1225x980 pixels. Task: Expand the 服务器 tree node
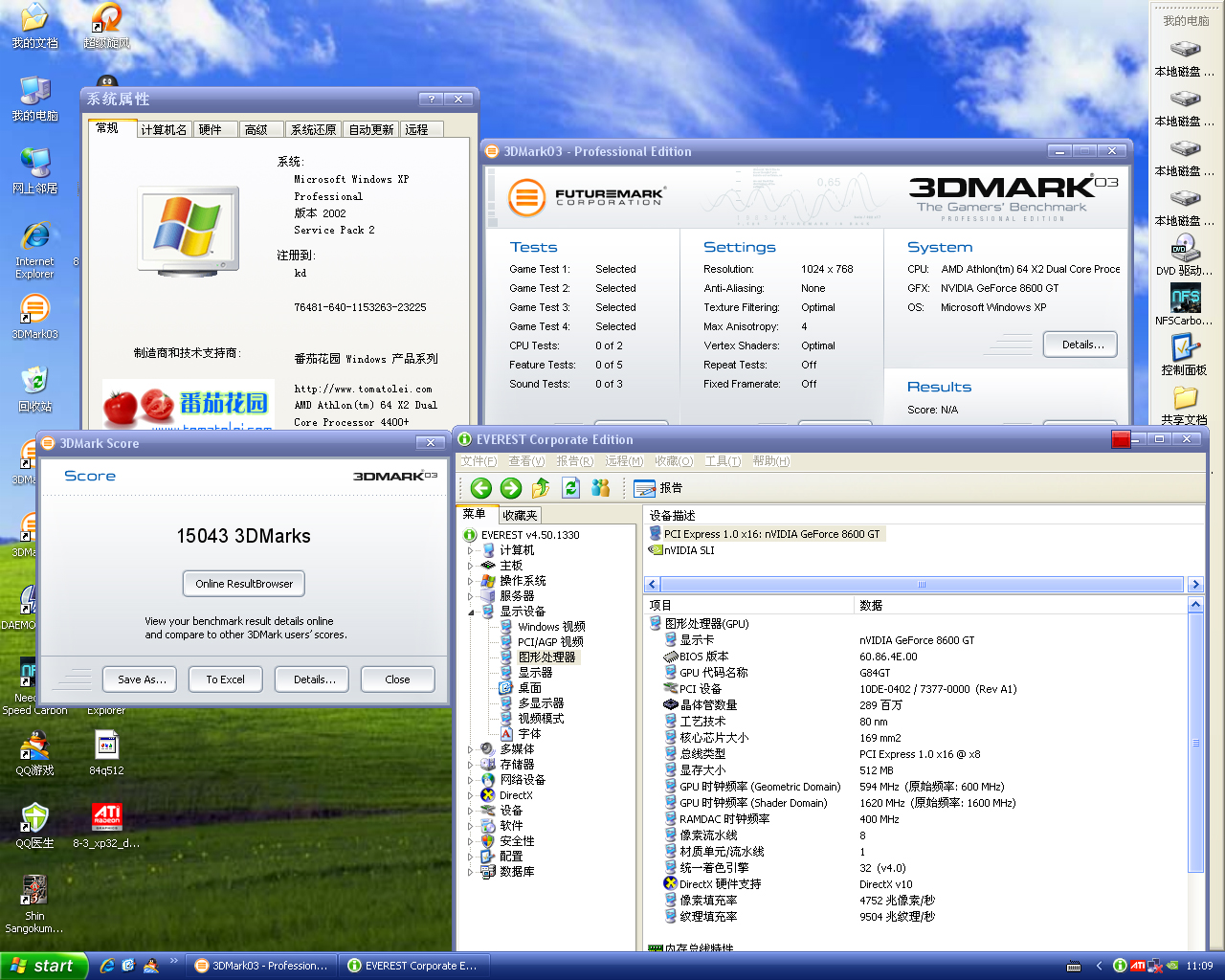(470, 596)
